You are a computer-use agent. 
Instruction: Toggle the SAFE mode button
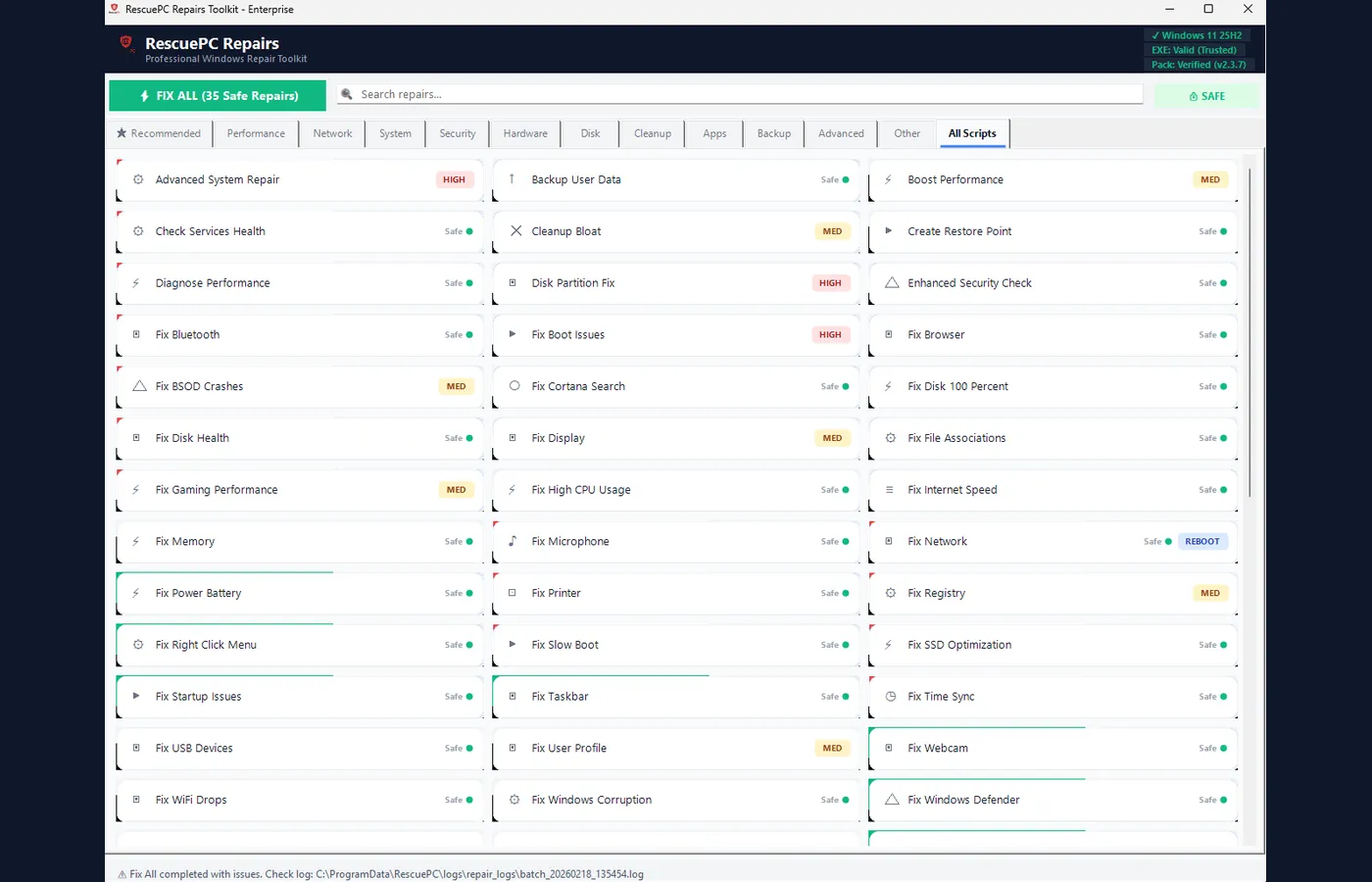pyautogui.click(x=1206, y=96)
